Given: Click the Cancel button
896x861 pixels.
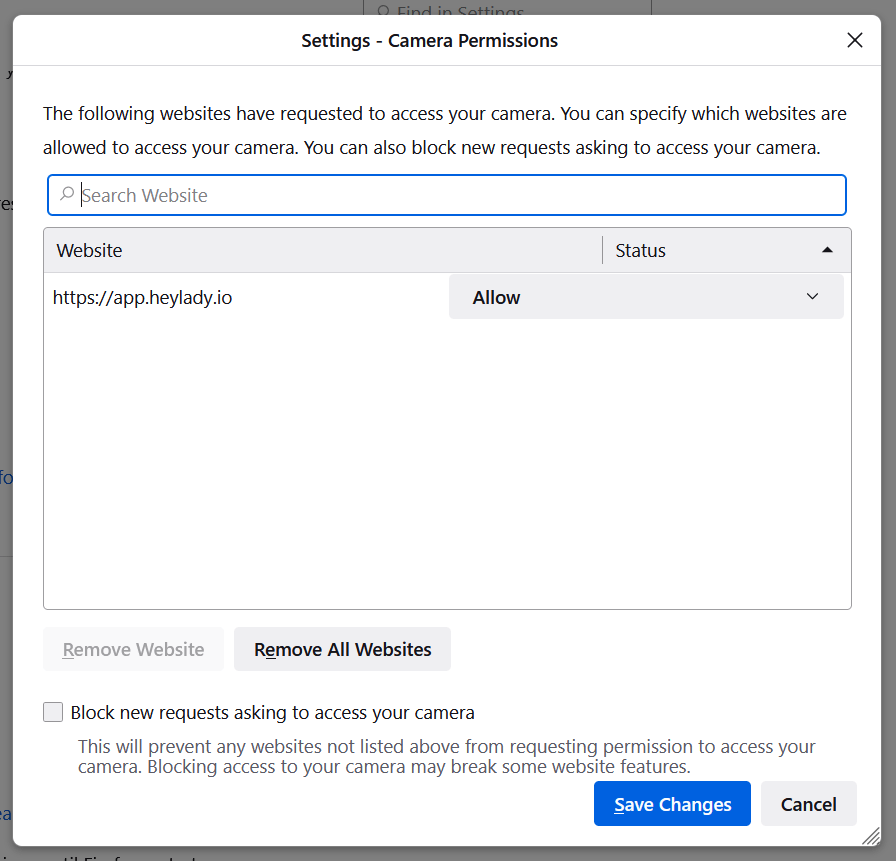Looking at the screenshot, I should click(x=808, y=803).
